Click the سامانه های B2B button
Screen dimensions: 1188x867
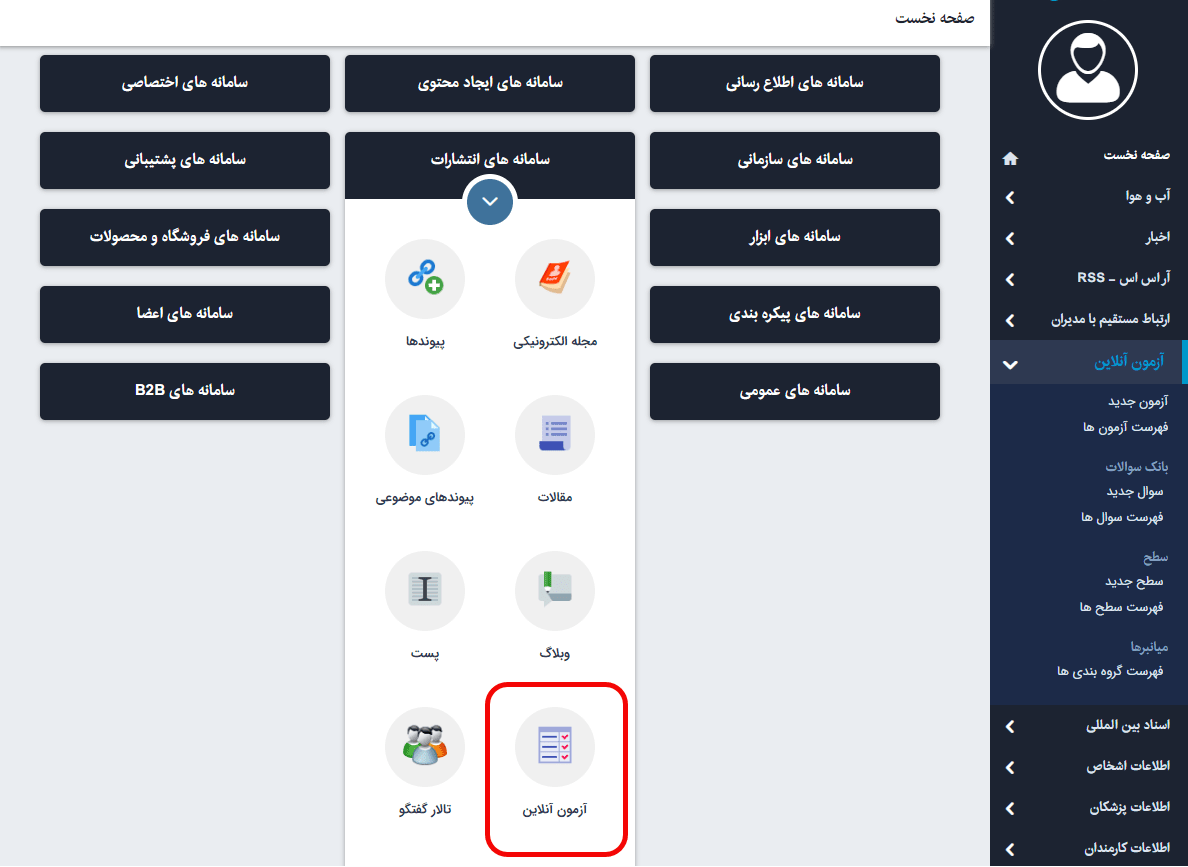point(185,391)
